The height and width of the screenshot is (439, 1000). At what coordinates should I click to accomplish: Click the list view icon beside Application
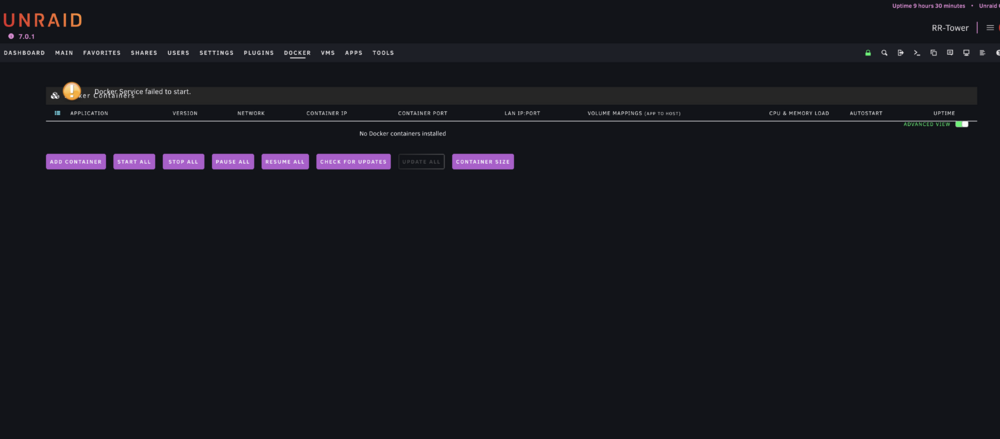[x=57, y=113]
